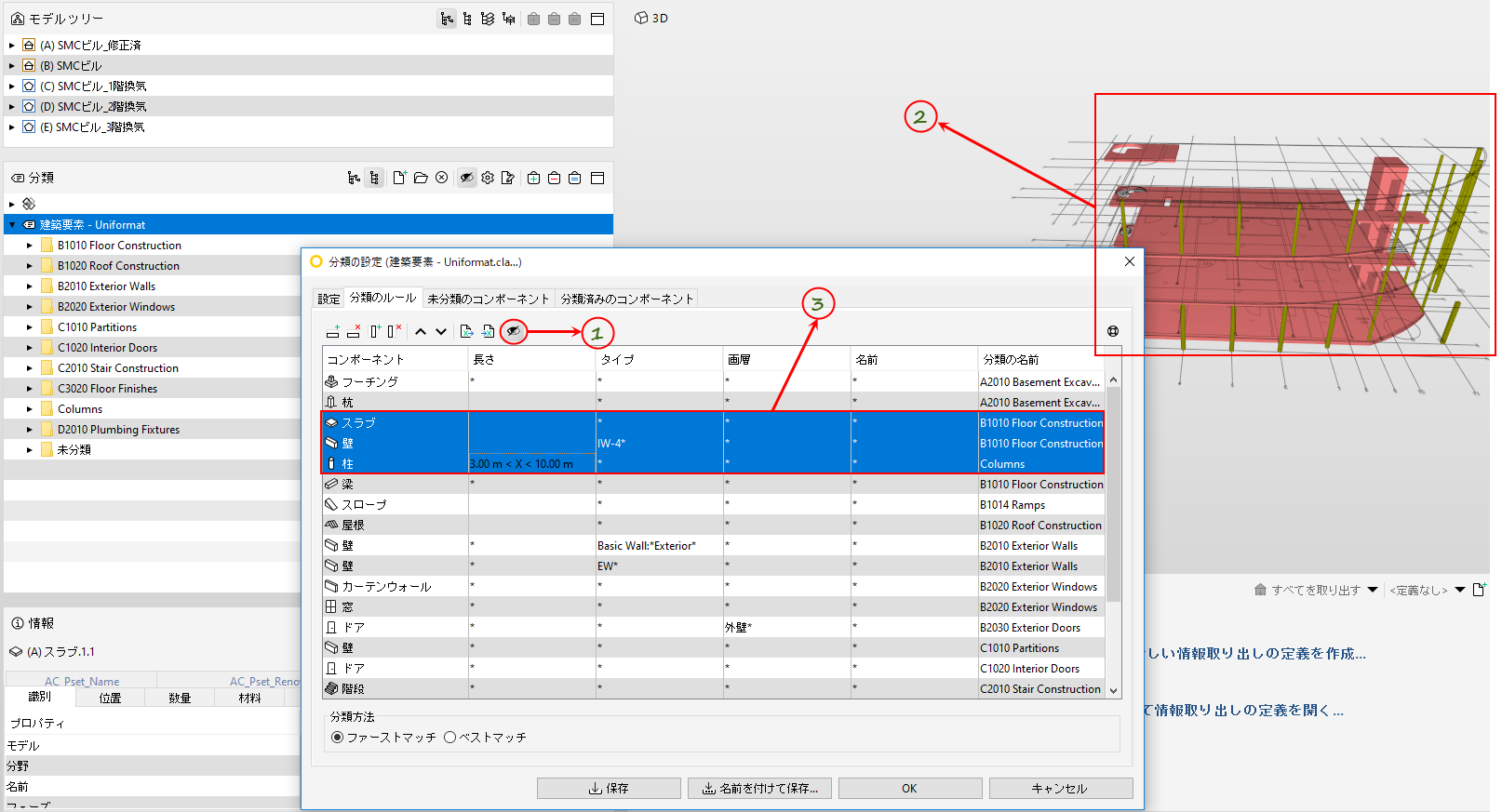Show the model tree by layers view

488,19
